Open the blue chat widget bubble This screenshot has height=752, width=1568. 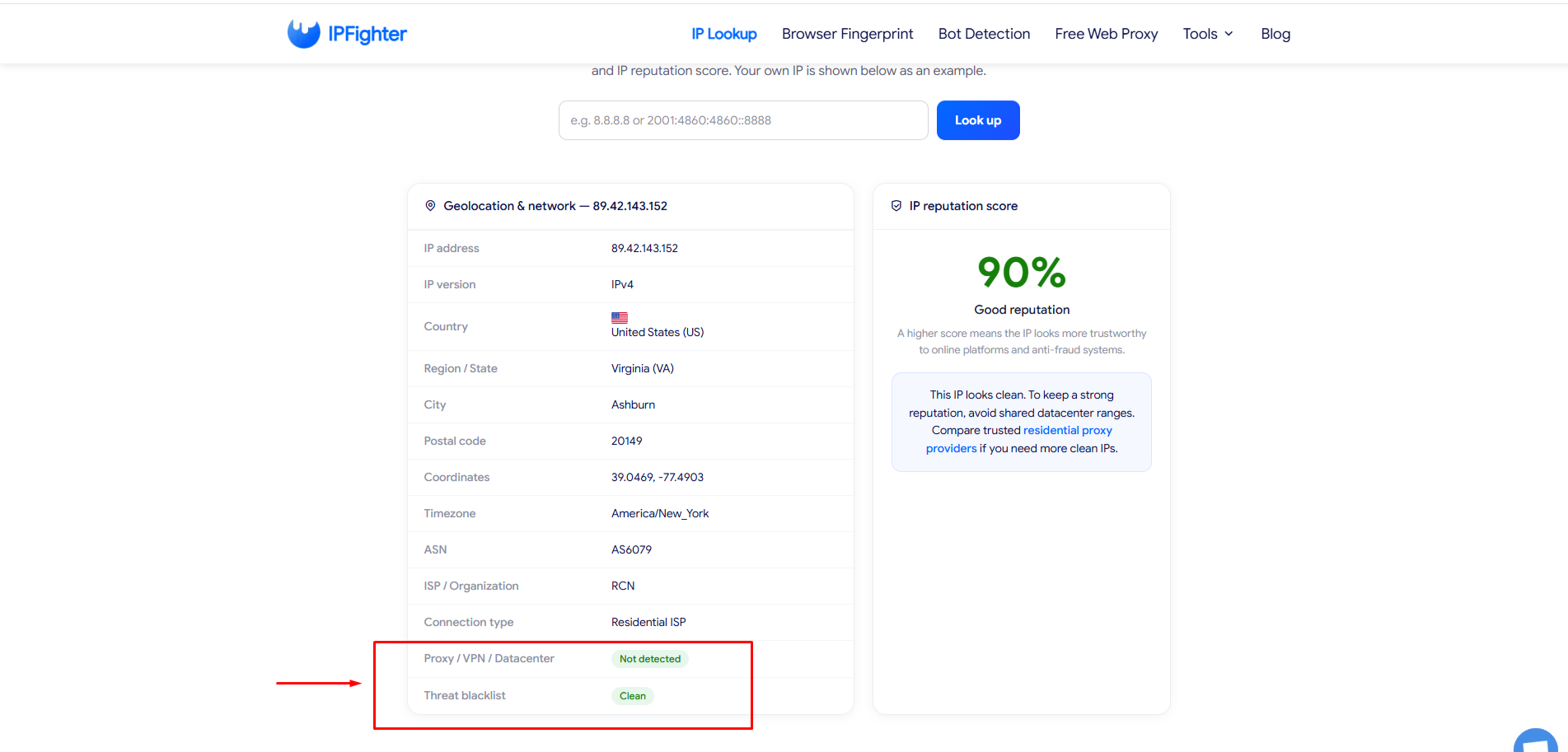click(1536, 740)
